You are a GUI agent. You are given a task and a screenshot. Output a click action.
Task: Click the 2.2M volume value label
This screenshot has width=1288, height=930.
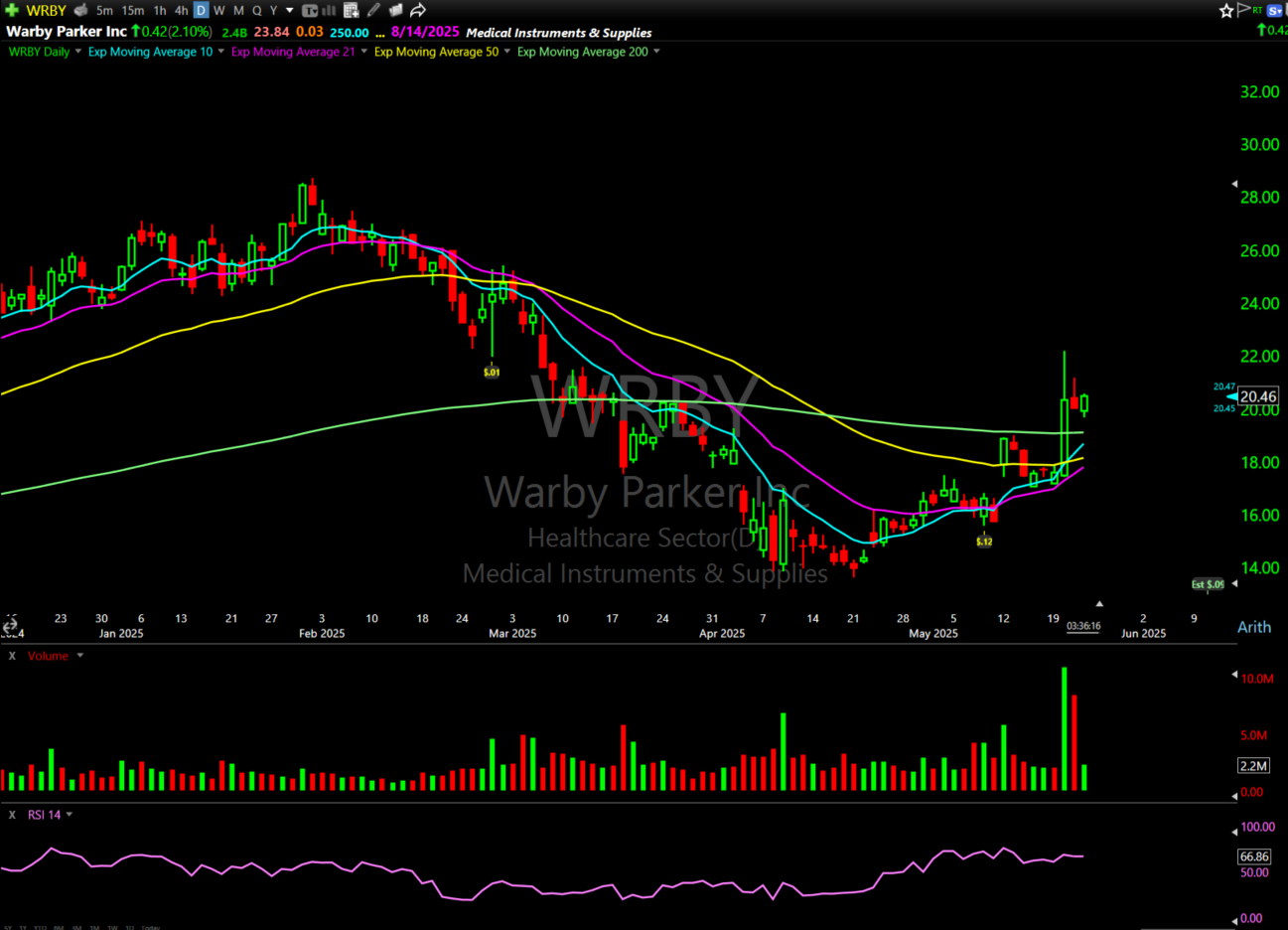point(1253,766)
